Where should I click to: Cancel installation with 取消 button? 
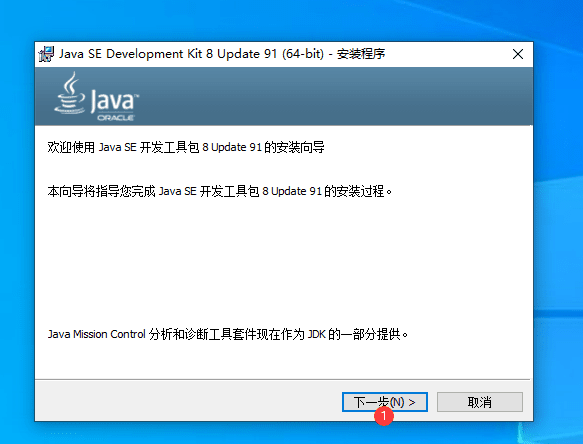coord(480,402)
